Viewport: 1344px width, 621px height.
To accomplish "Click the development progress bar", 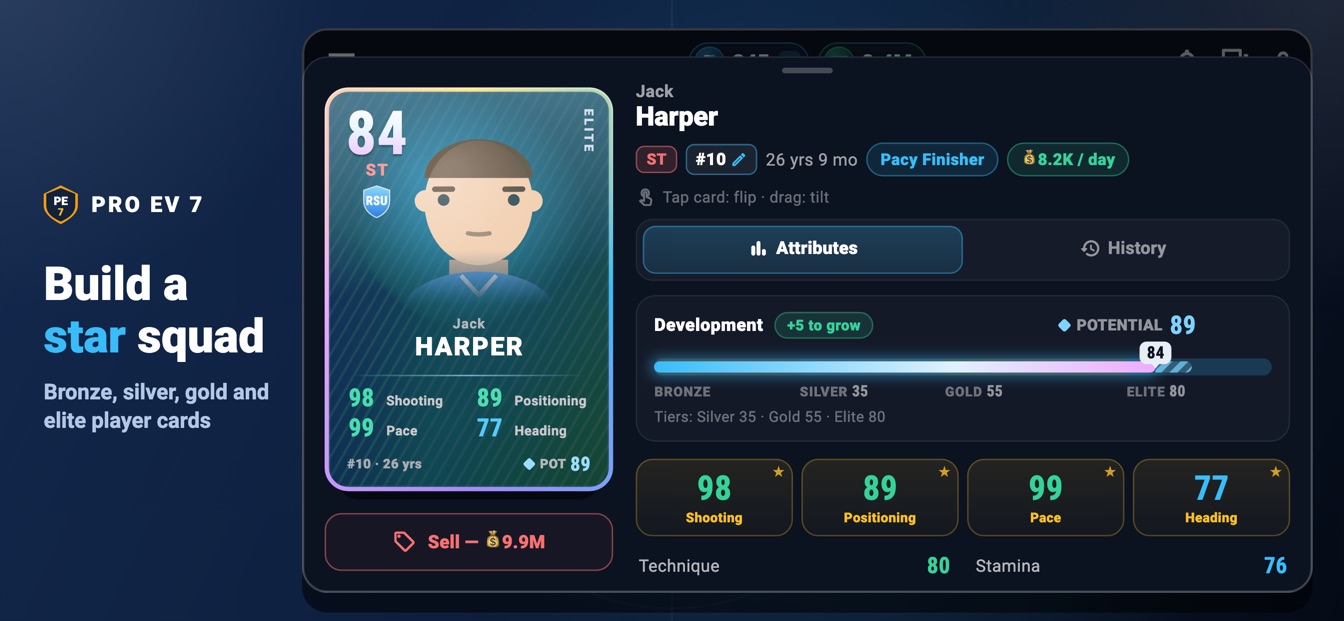I will [x=962, y=367].
